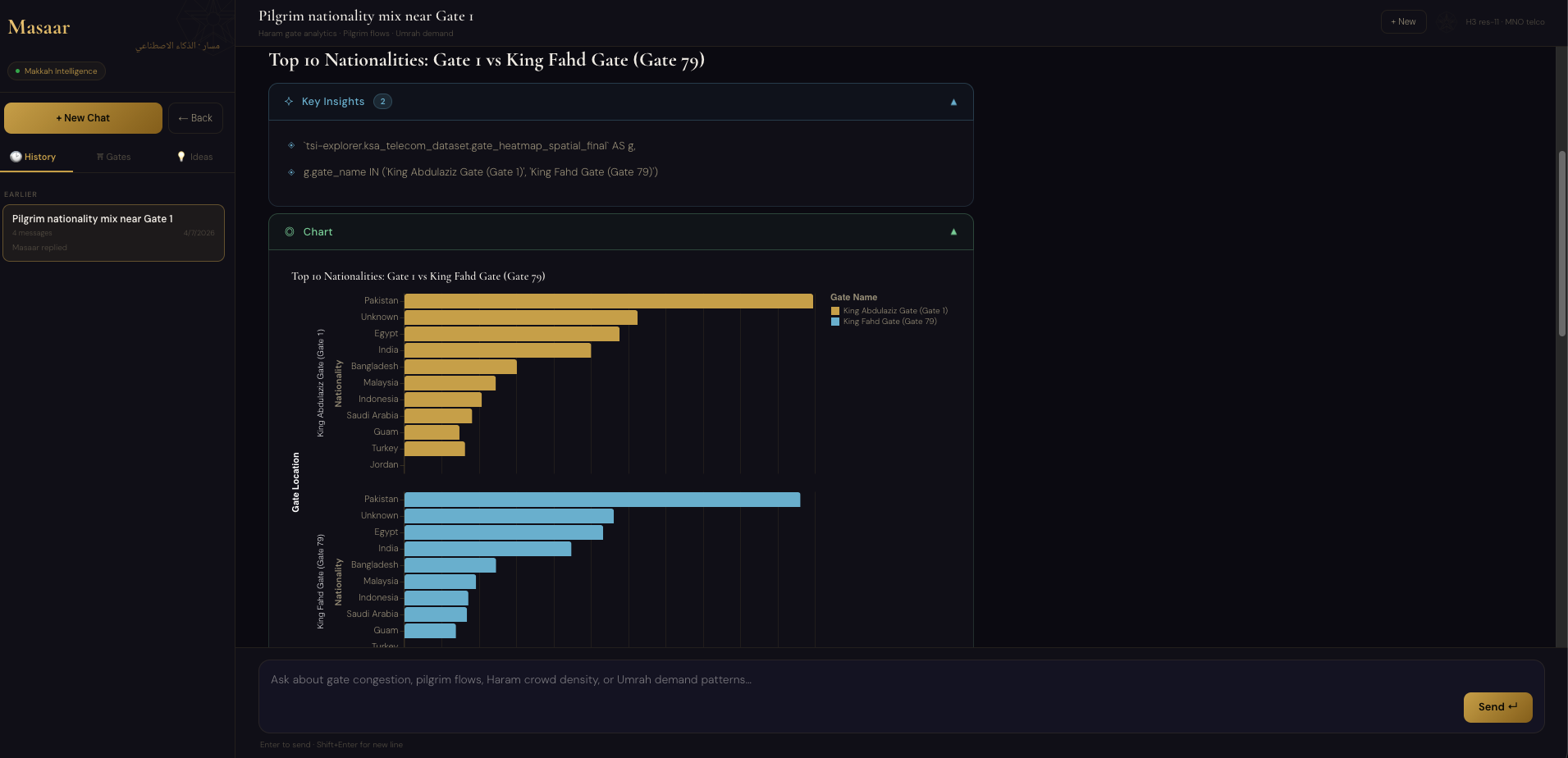Click the 'Jordan' axis label

coord(384,465)
